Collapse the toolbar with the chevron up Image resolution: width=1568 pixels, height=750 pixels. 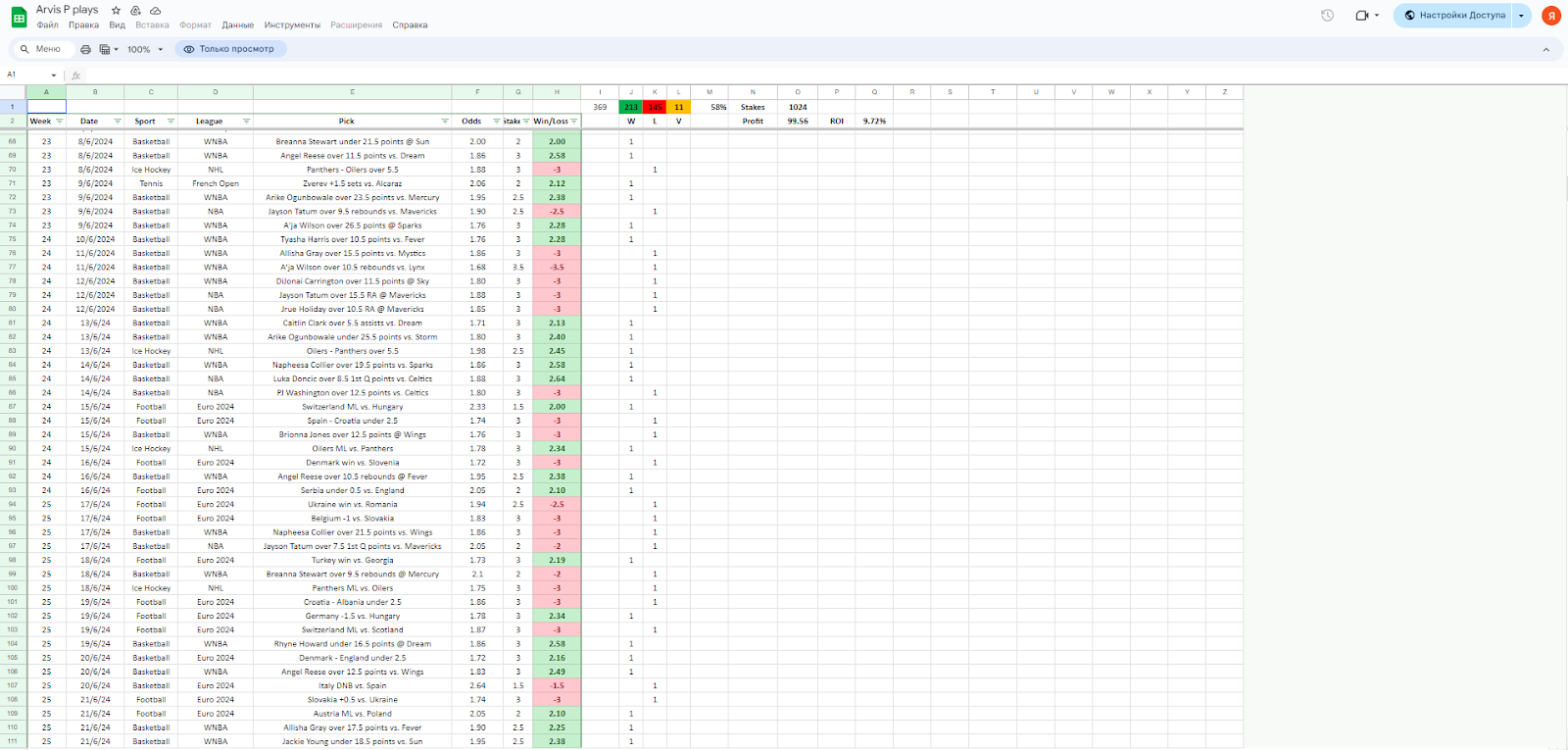pos(1546,49)
